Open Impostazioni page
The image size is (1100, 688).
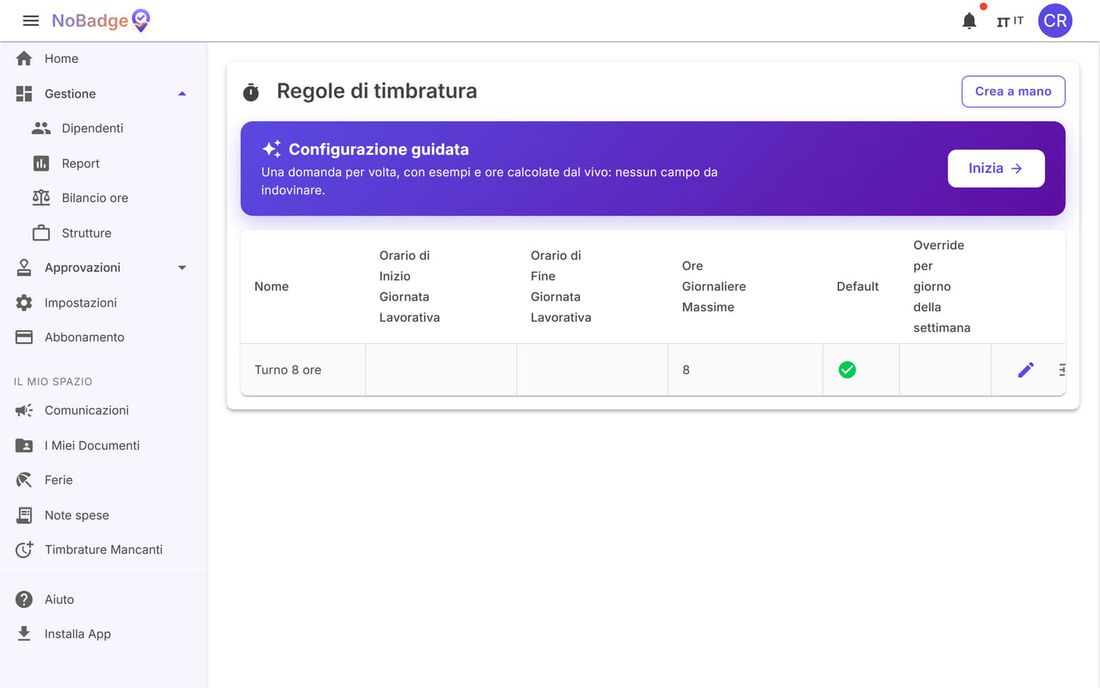[103, 303]
